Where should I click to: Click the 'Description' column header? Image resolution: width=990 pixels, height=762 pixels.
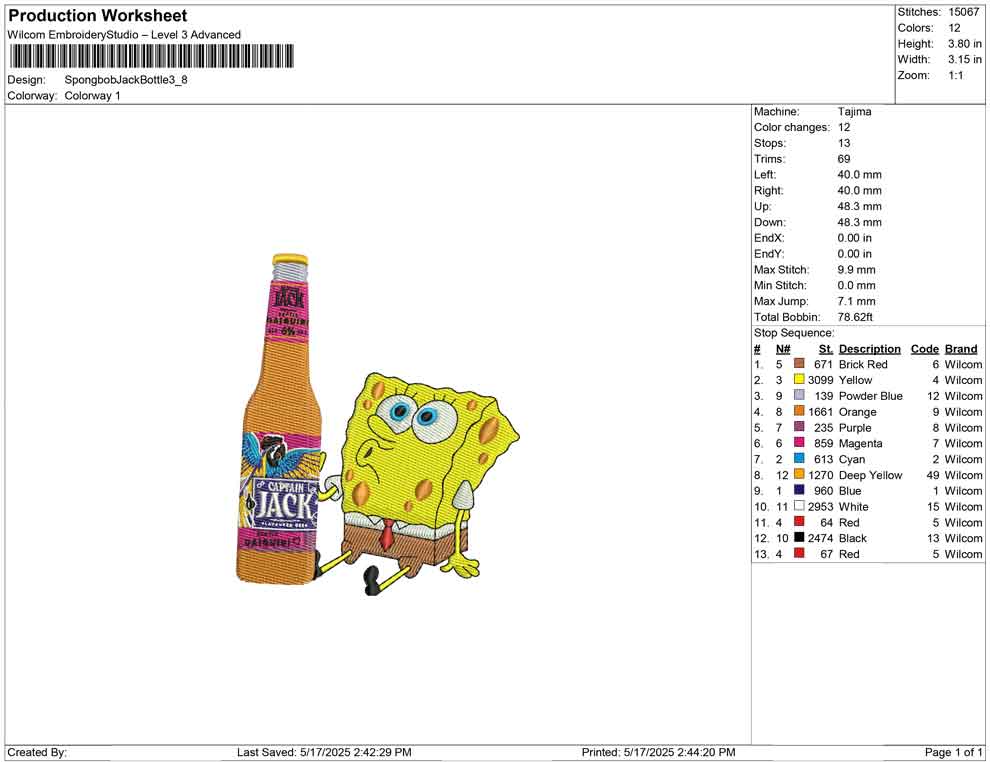(869, 349)
